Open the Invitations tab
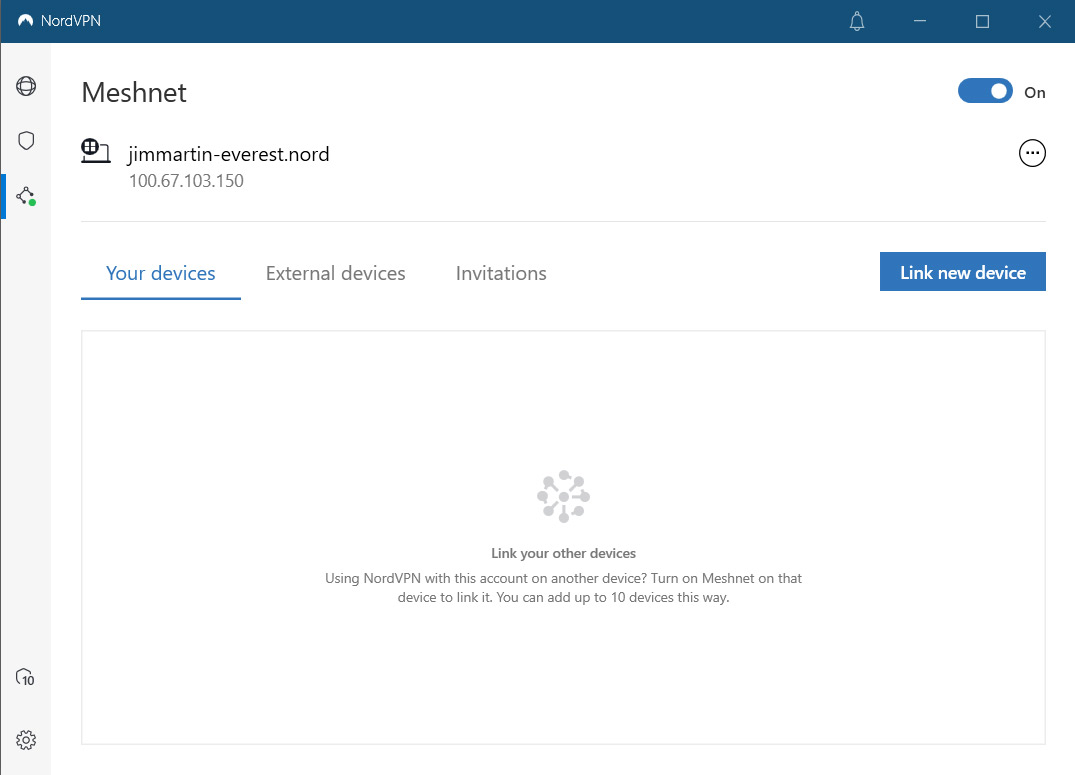This screenshot has height=775, width=1075. pos(501,274)
